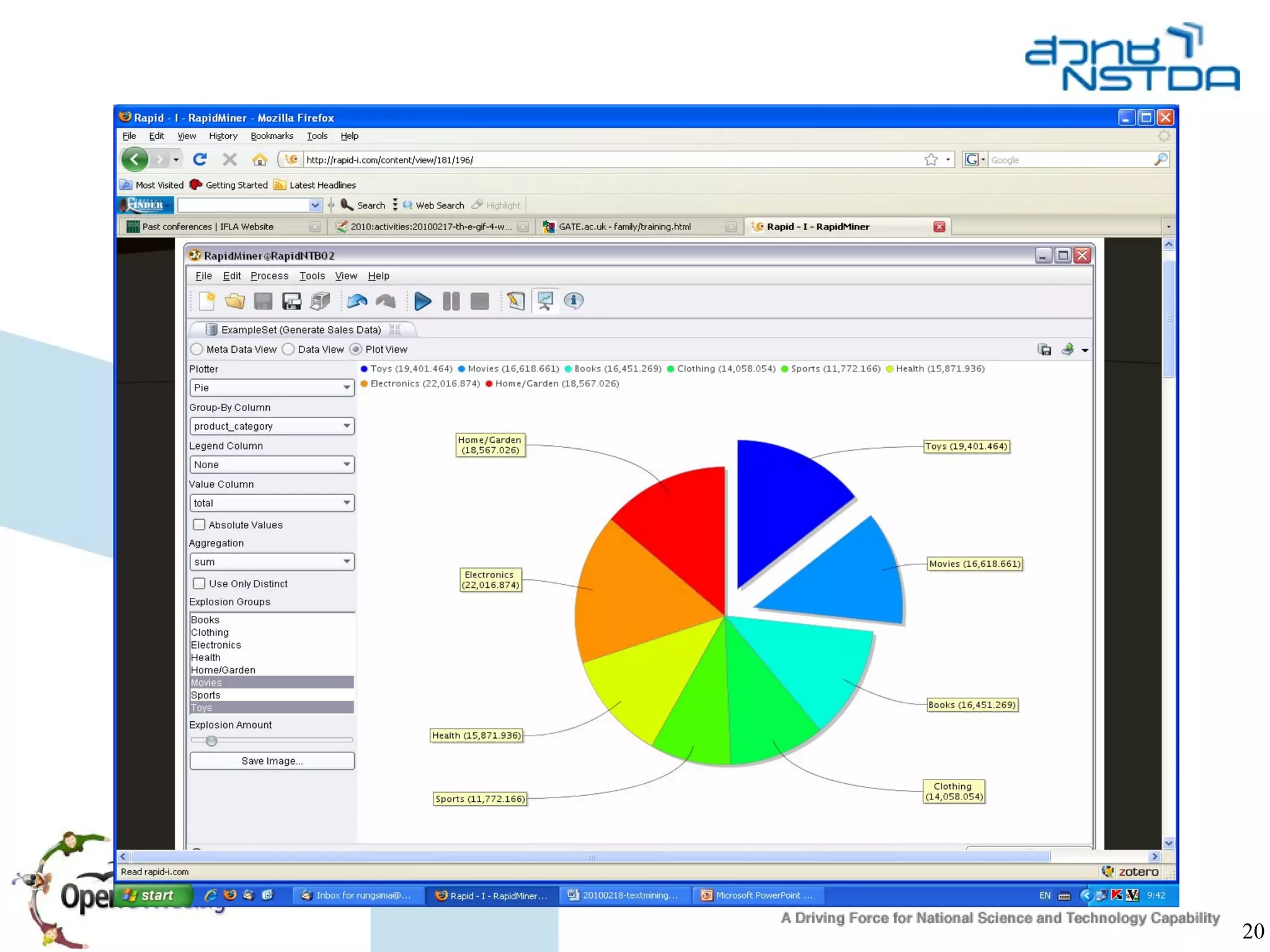Click the Firefox Home icon
The image size is (1270, 952).
click(x=259, y=160)
